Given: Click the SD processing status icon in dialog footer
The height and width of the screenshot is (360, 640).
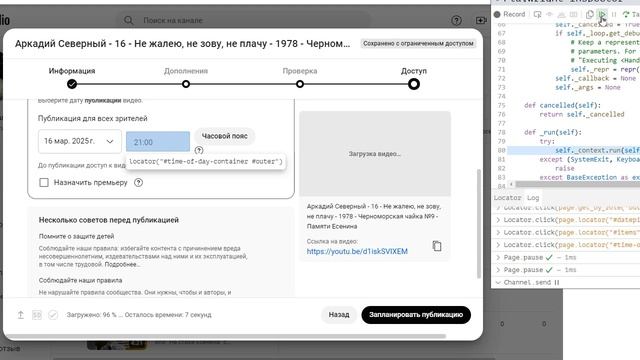Looking at the screenshot, I should pos(37,315).
